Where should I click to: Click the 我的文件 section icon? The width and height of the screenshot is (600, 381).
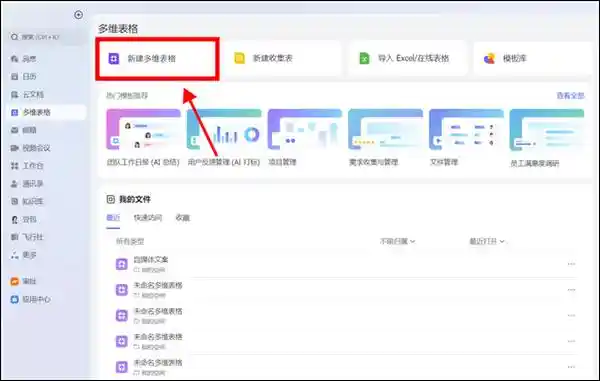pyautogui.click(x=111, y=199)
